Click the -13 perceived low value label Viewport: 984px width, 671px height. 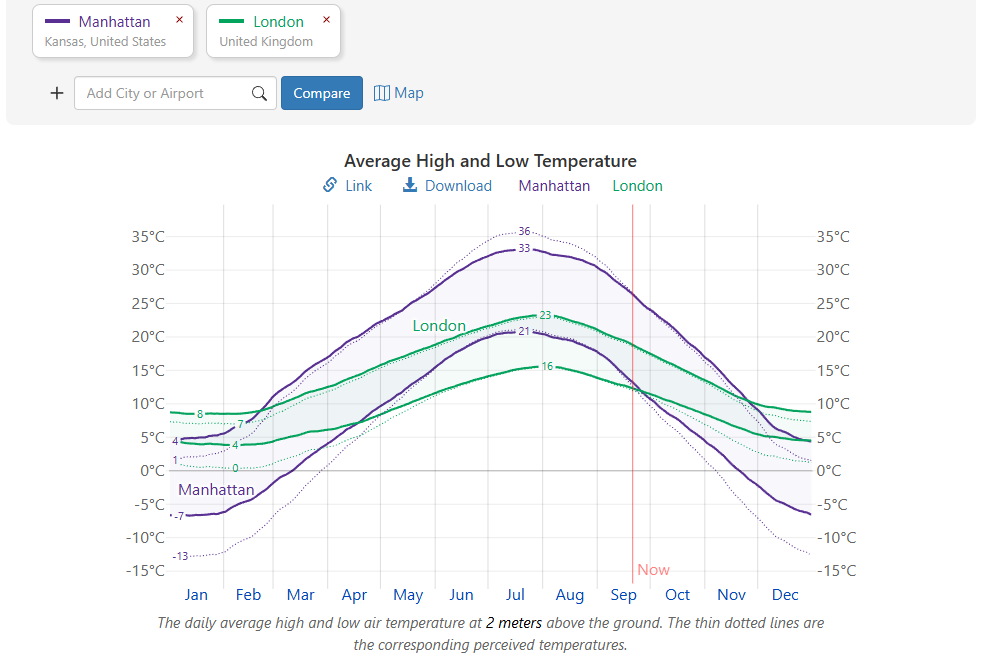pyautogui.click(x=181, y=556)
